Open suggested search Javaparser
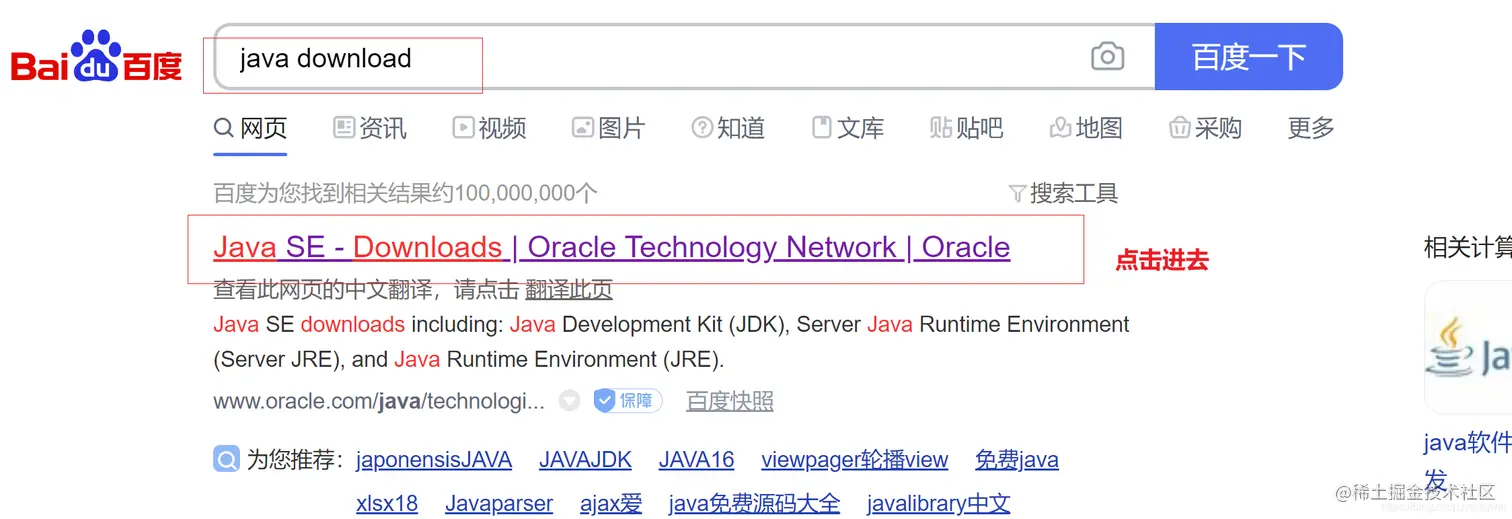This screenshot has width=1512, height=519. pos(499,503)
